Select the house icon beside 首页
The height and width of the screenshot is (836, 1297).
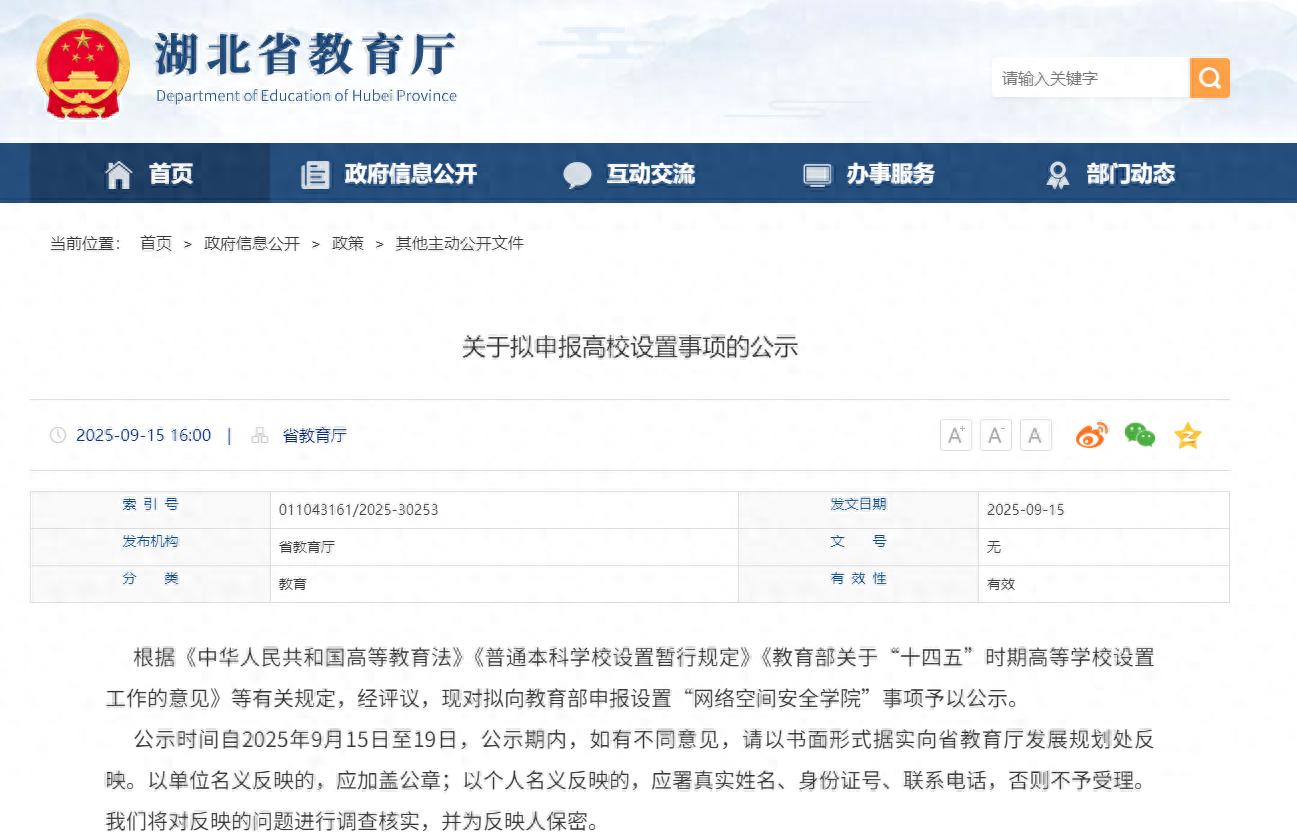[117, 173]
